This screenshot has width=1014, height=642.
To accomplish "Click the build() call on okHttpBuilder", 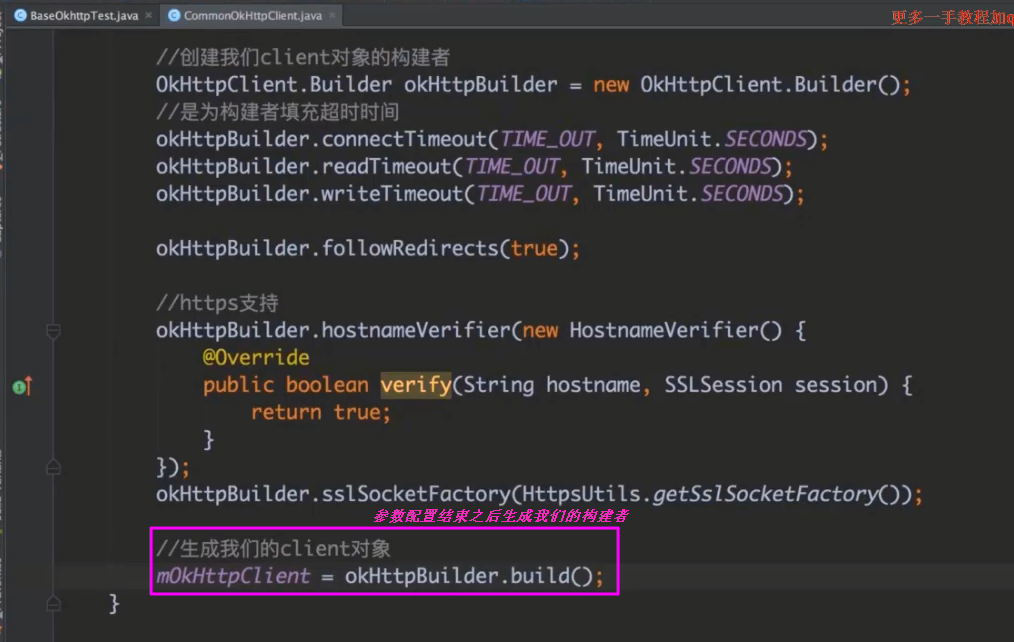I will [x=551, y=575].
